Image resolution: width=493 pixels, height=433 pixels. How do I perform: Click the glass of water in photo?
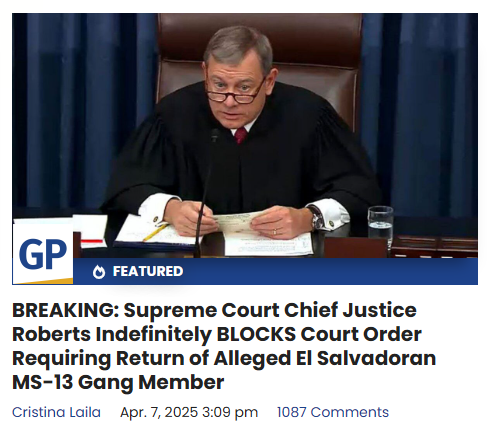(380, 226)
